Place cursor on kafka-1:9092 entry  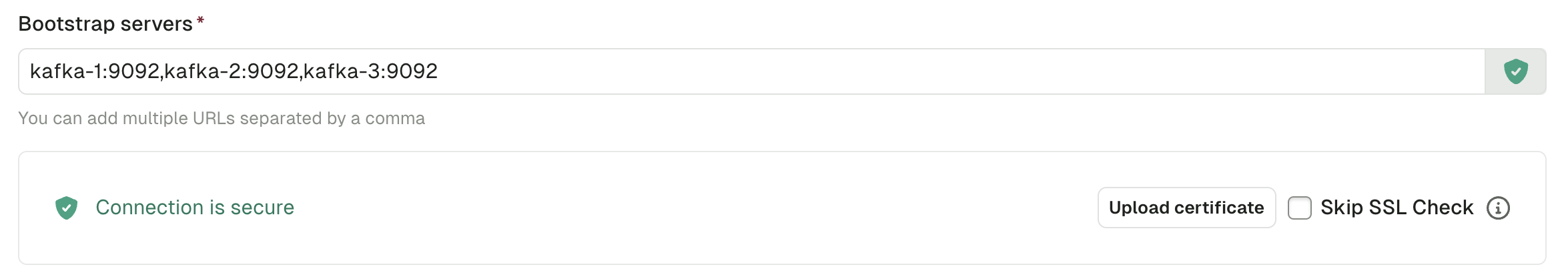click(94, 71)
